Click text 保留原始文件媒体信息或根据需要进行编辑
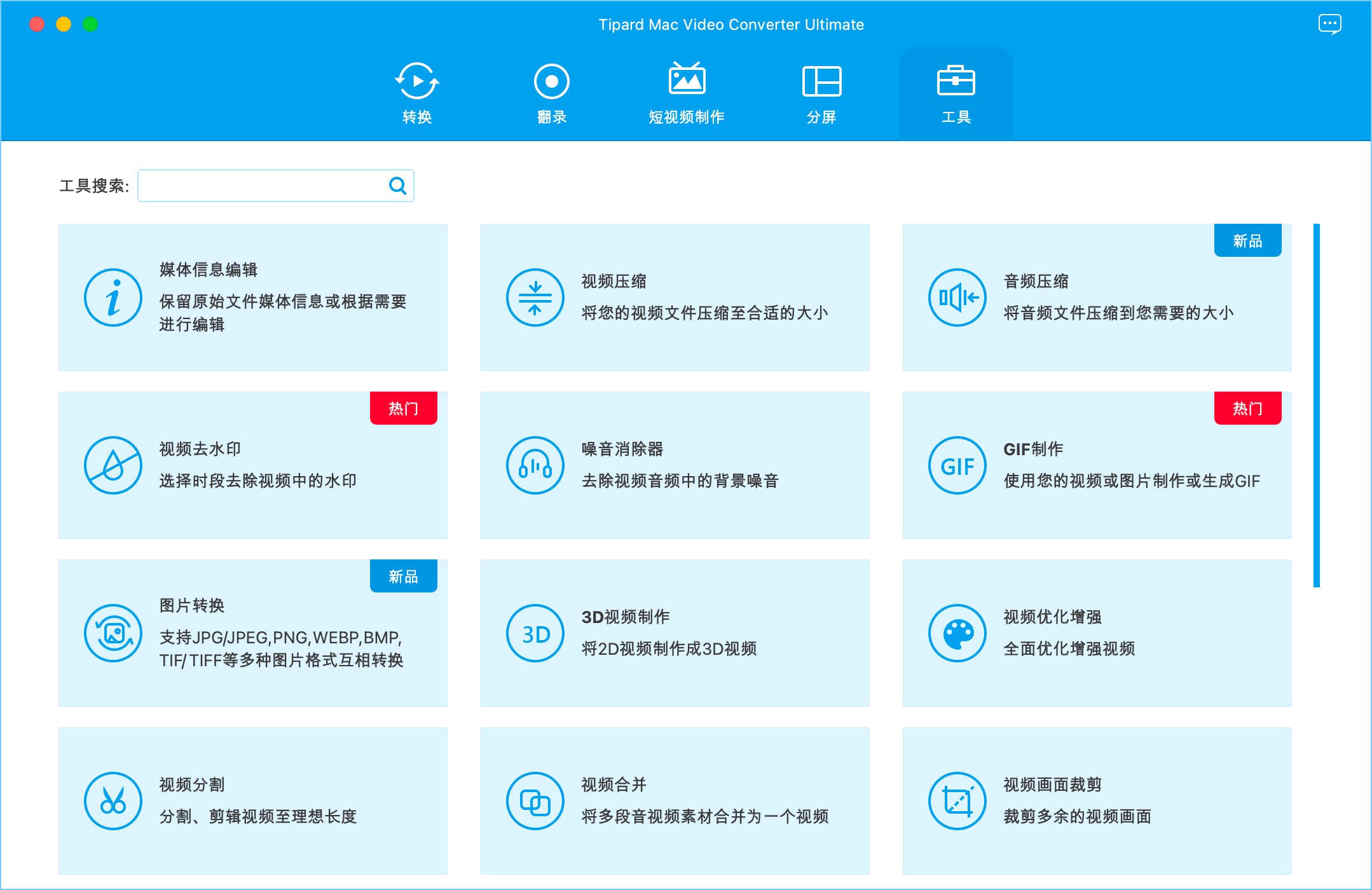Screen dimensions: 1372x890 (x=283, y=313)
